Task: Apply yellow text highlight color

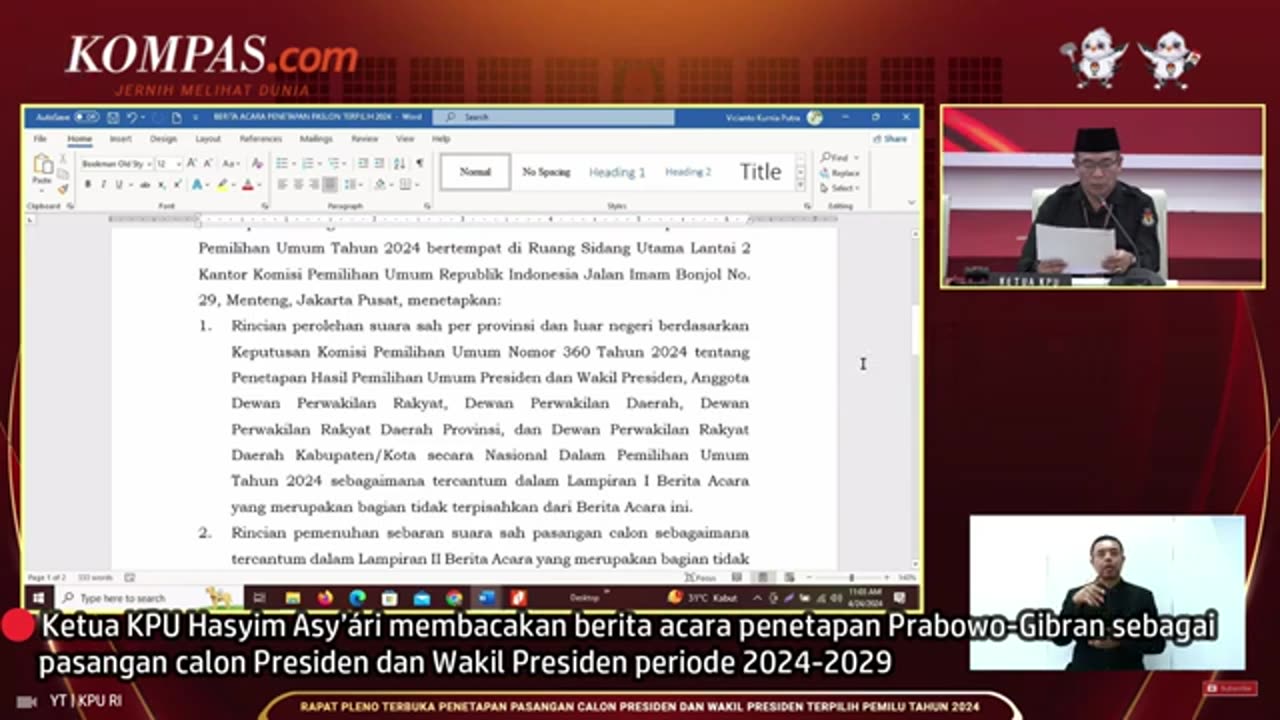Action: tap(223, 184)
